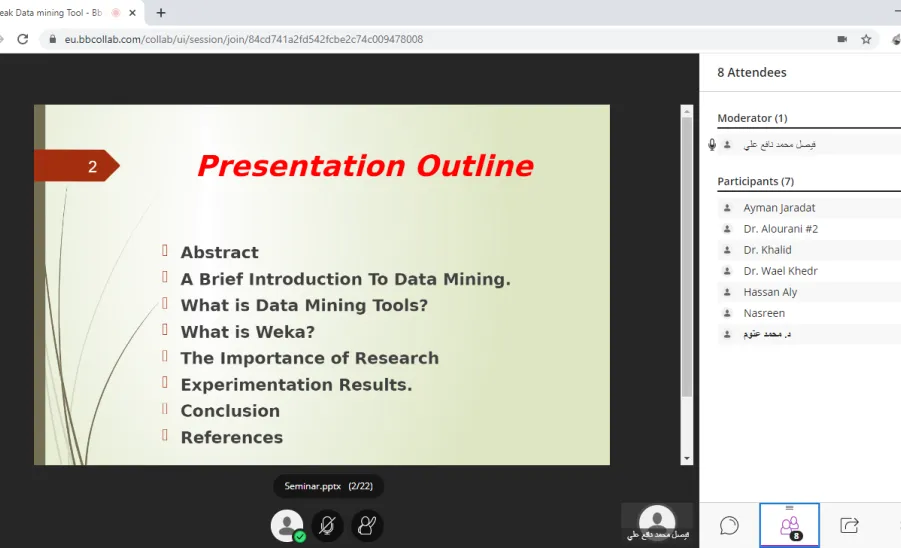Reload the page with browser refresh icon
This screenshot has width=901, height=548.
pos(22,39)
